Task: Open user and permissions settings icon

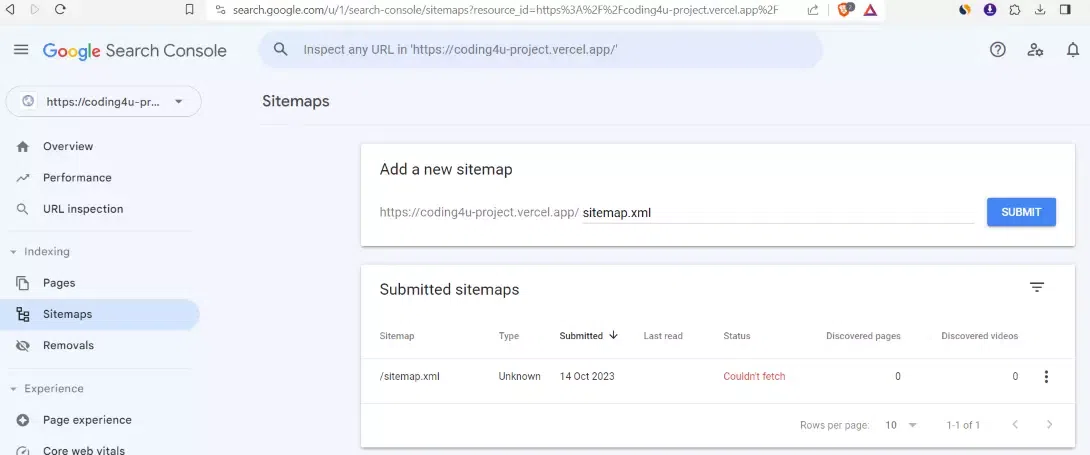Action: point(1035,50)
